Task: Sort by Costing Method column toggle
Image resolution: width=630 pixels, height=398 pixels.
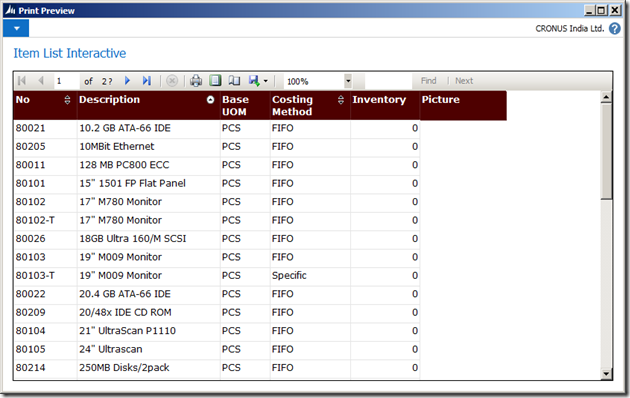Action: coord(341,100)
